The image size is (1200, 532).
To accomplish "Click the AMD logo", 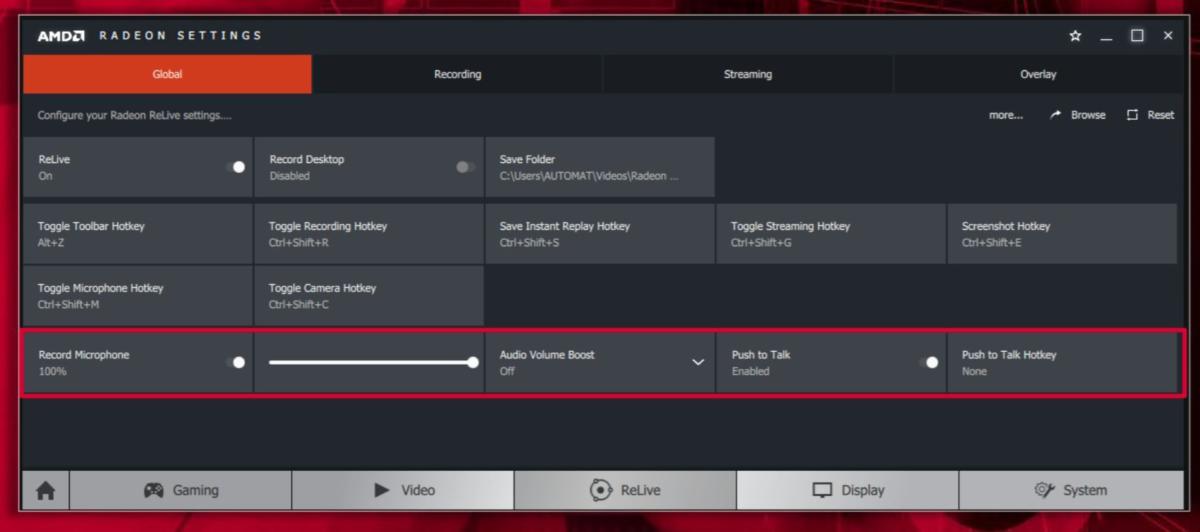I will [61, 36].
